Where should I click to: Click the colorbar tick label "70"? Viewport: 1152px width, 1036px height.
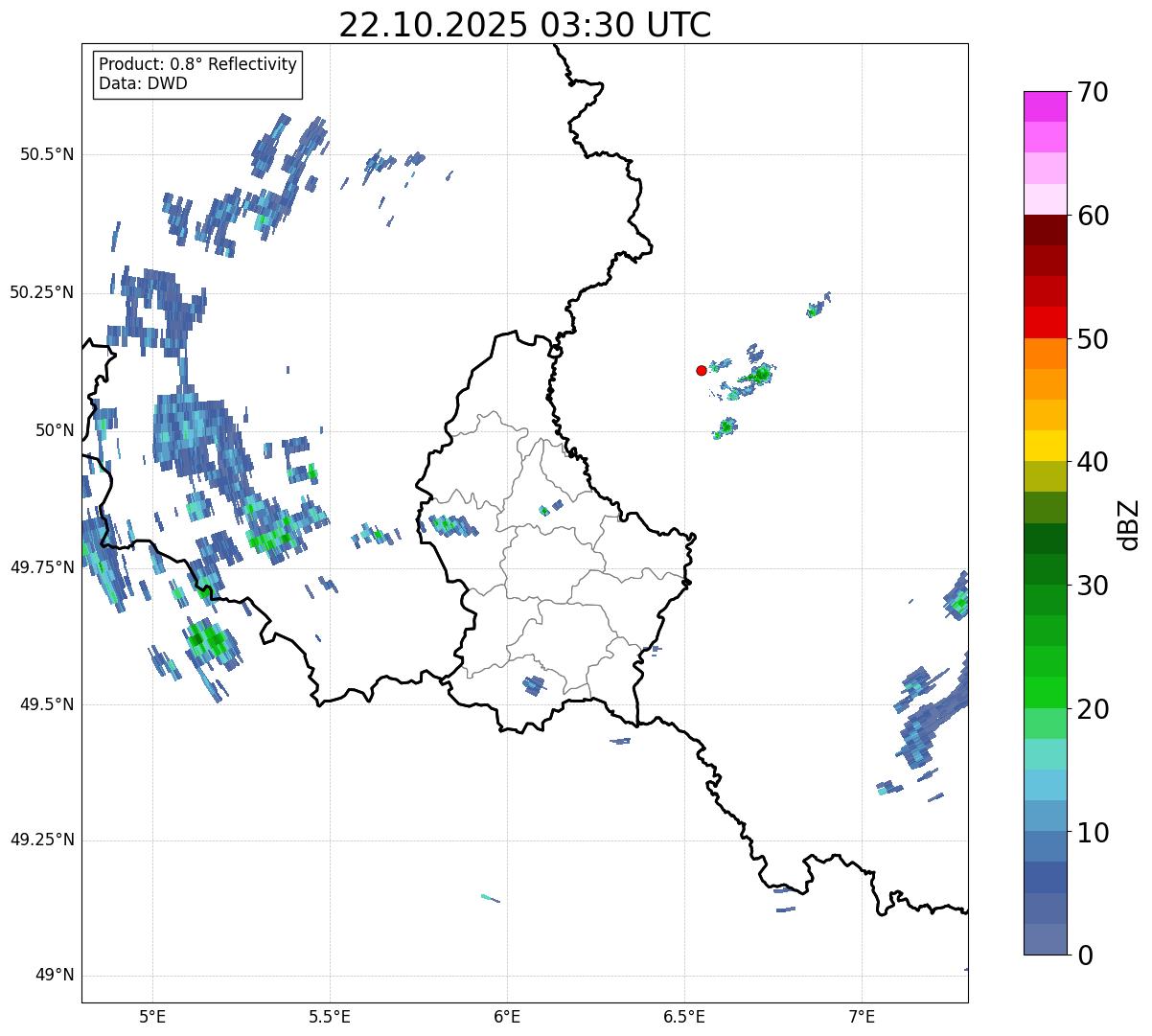click(x=1093, y=93)
